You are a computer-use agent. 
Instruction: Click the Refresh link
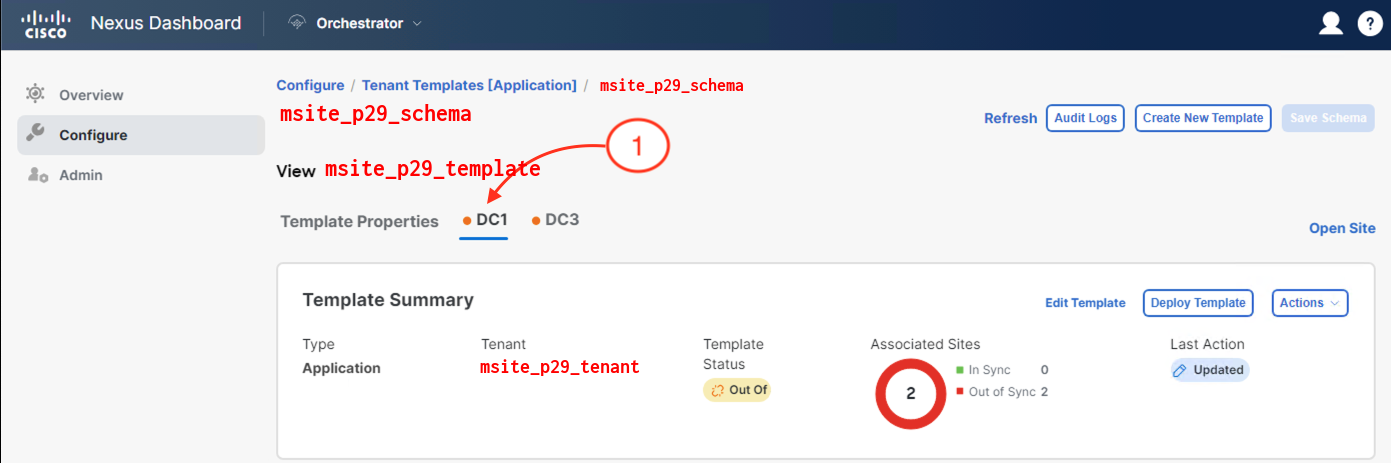click(x=1010, y=118)
